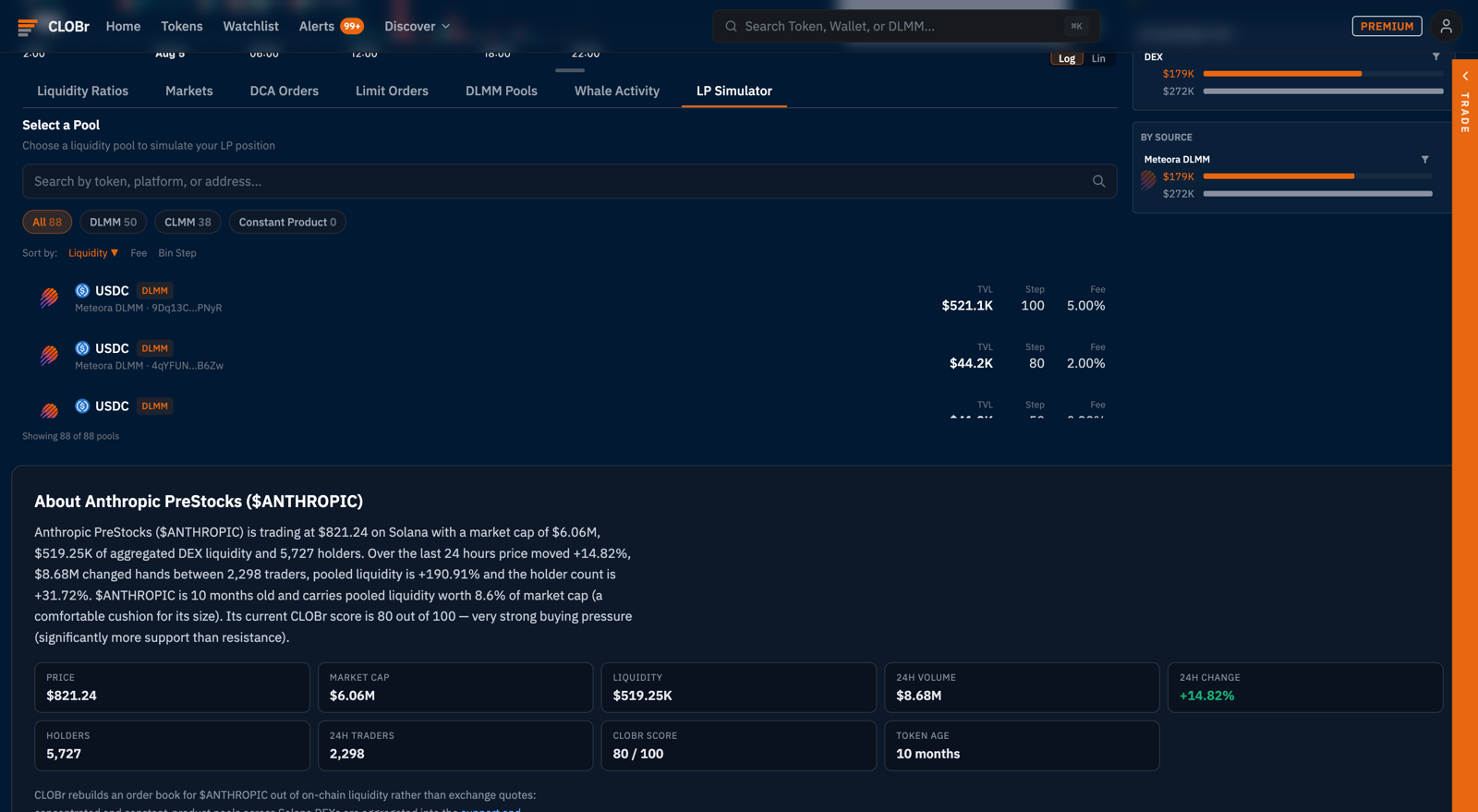Select the USDC pool with $521.1K TVL
The image size is (1478, 812).
tap(569, 297)
